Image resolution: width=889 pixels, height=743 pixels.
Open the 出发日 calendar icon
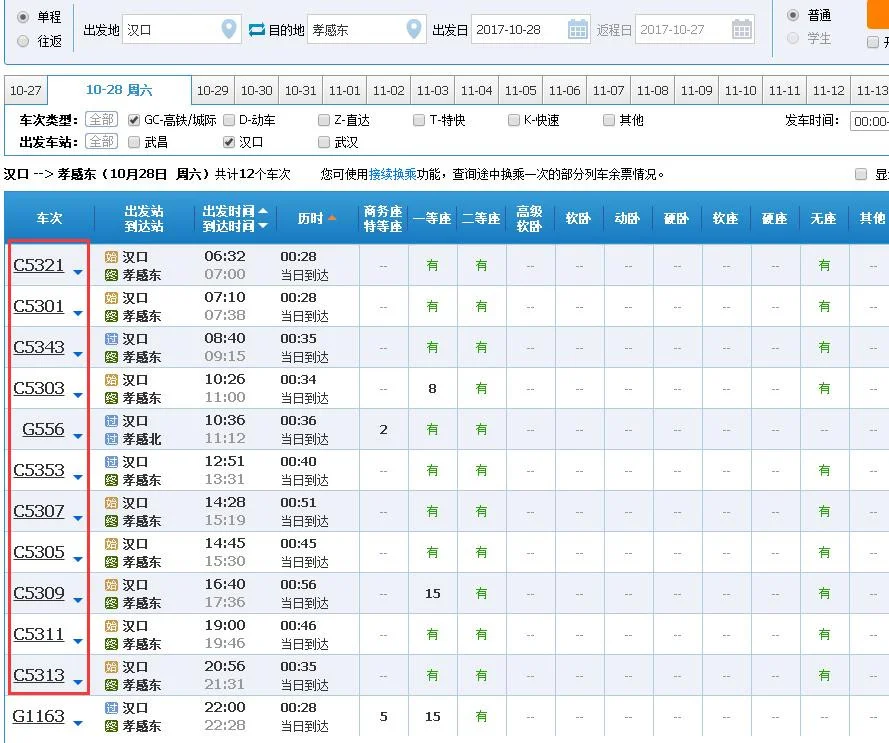(x=577, y=29)
